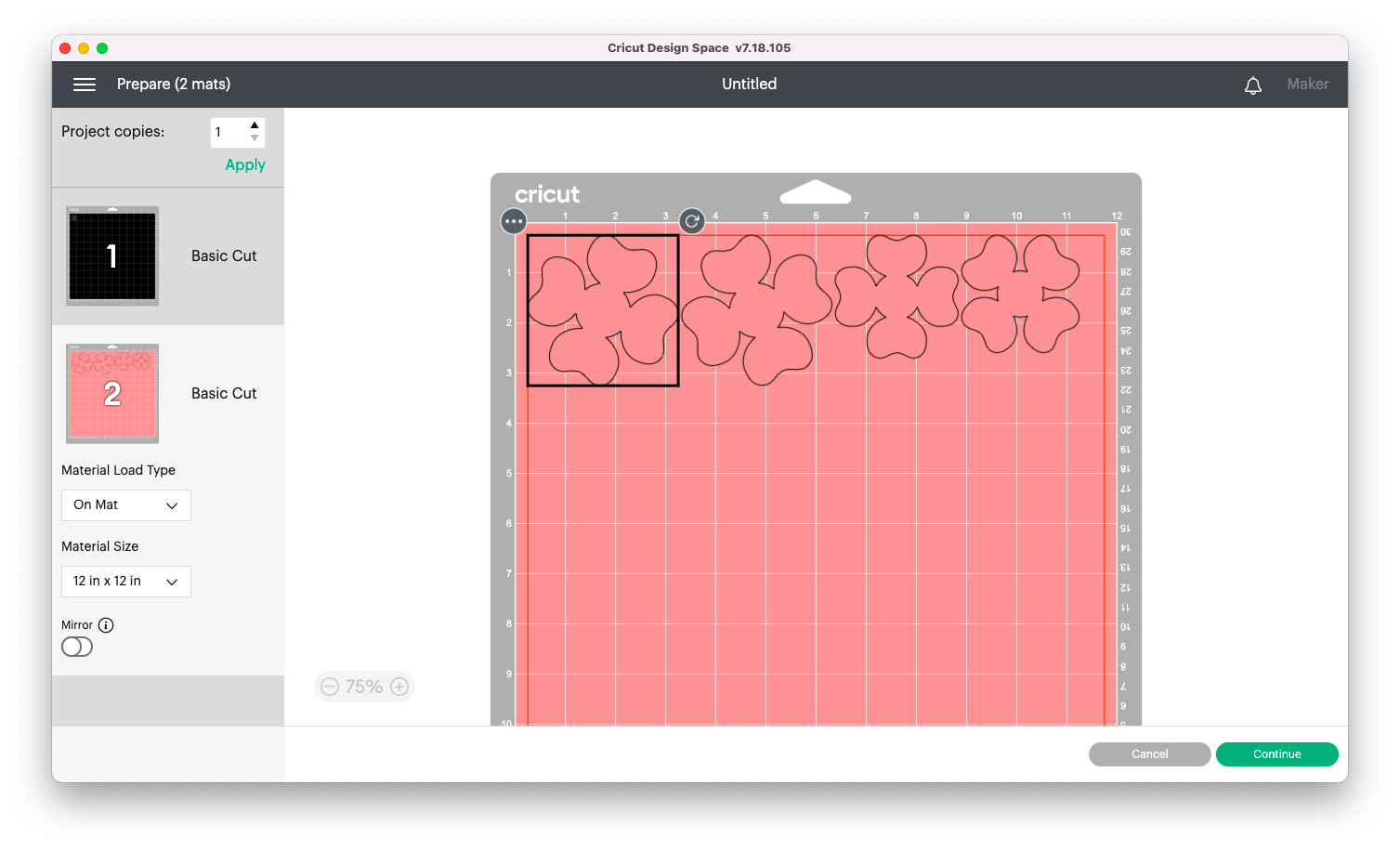Zoom in with the plus icon
This screenshot has width=1400, height=851.
click(399, 687)
